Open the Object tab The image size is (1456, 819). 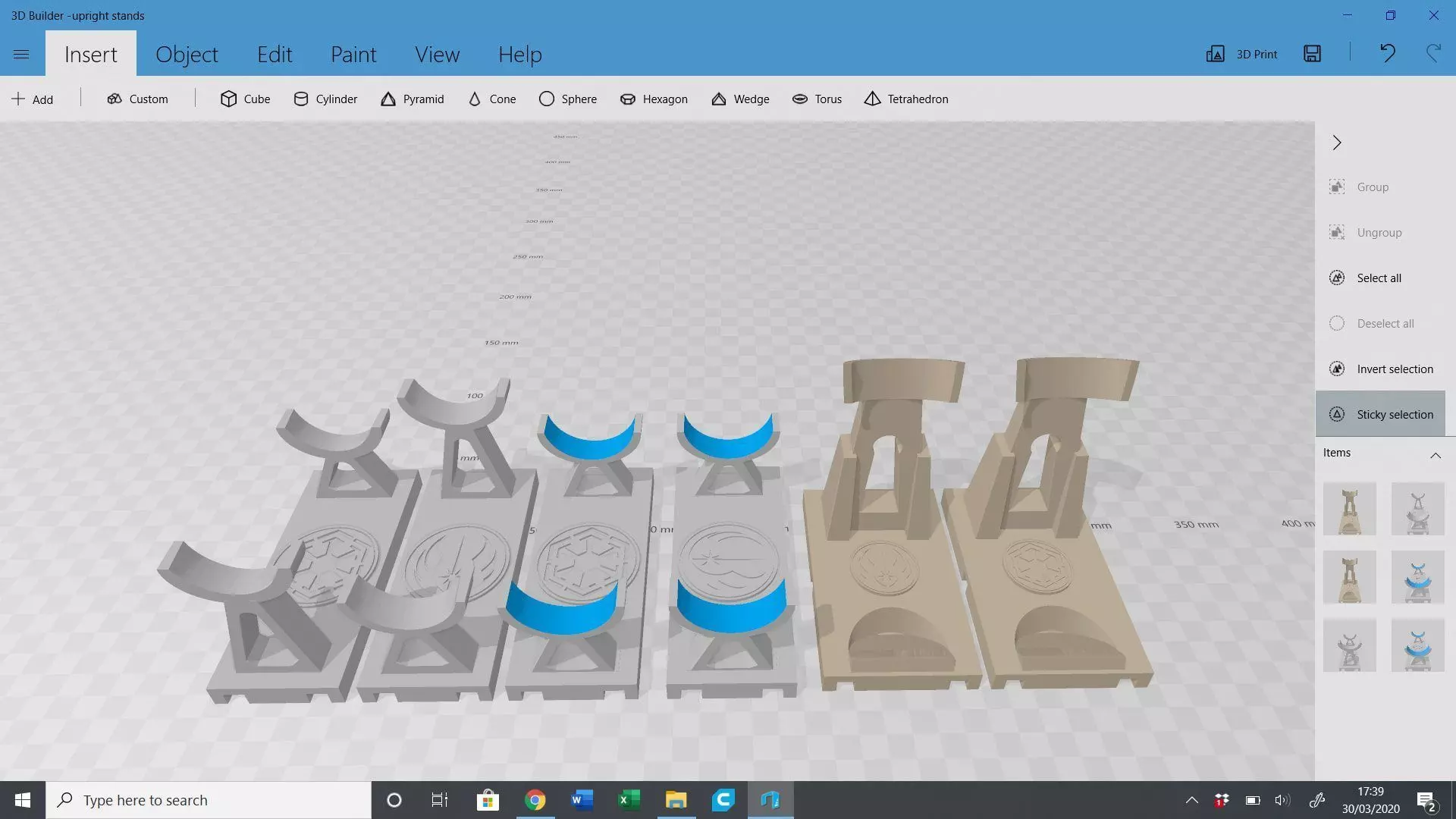pyautogui.click(x=187, y=54)
